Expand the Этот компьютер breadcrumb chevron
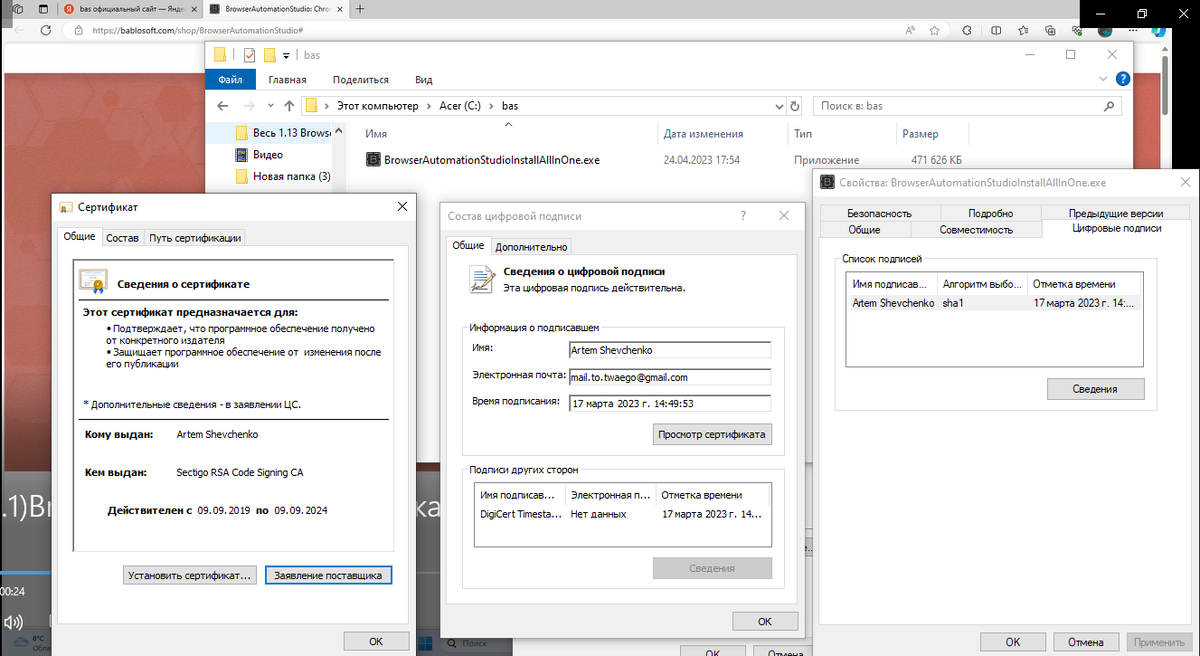Screen dimensions: 1200x656 [430, 105]
